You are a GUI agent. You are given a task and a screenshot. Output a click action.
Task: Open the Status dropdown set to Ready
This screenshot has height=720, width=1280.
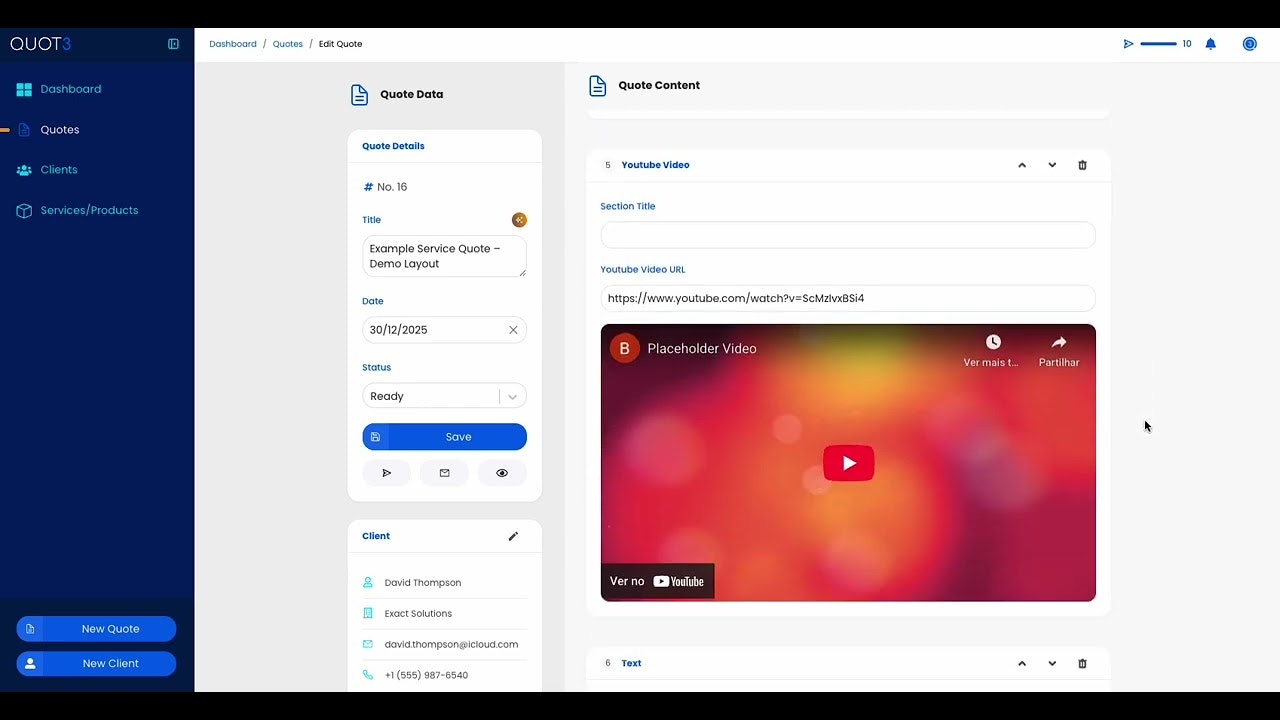coord(444,396)
